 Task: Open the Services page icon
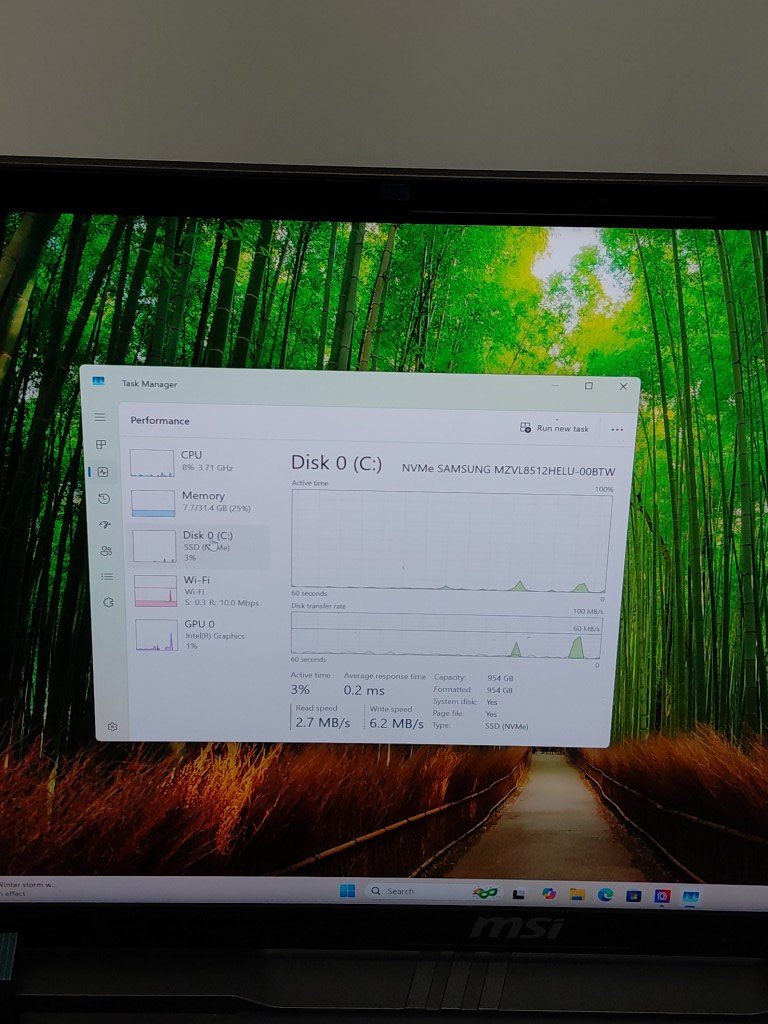[x=108, y=602]
